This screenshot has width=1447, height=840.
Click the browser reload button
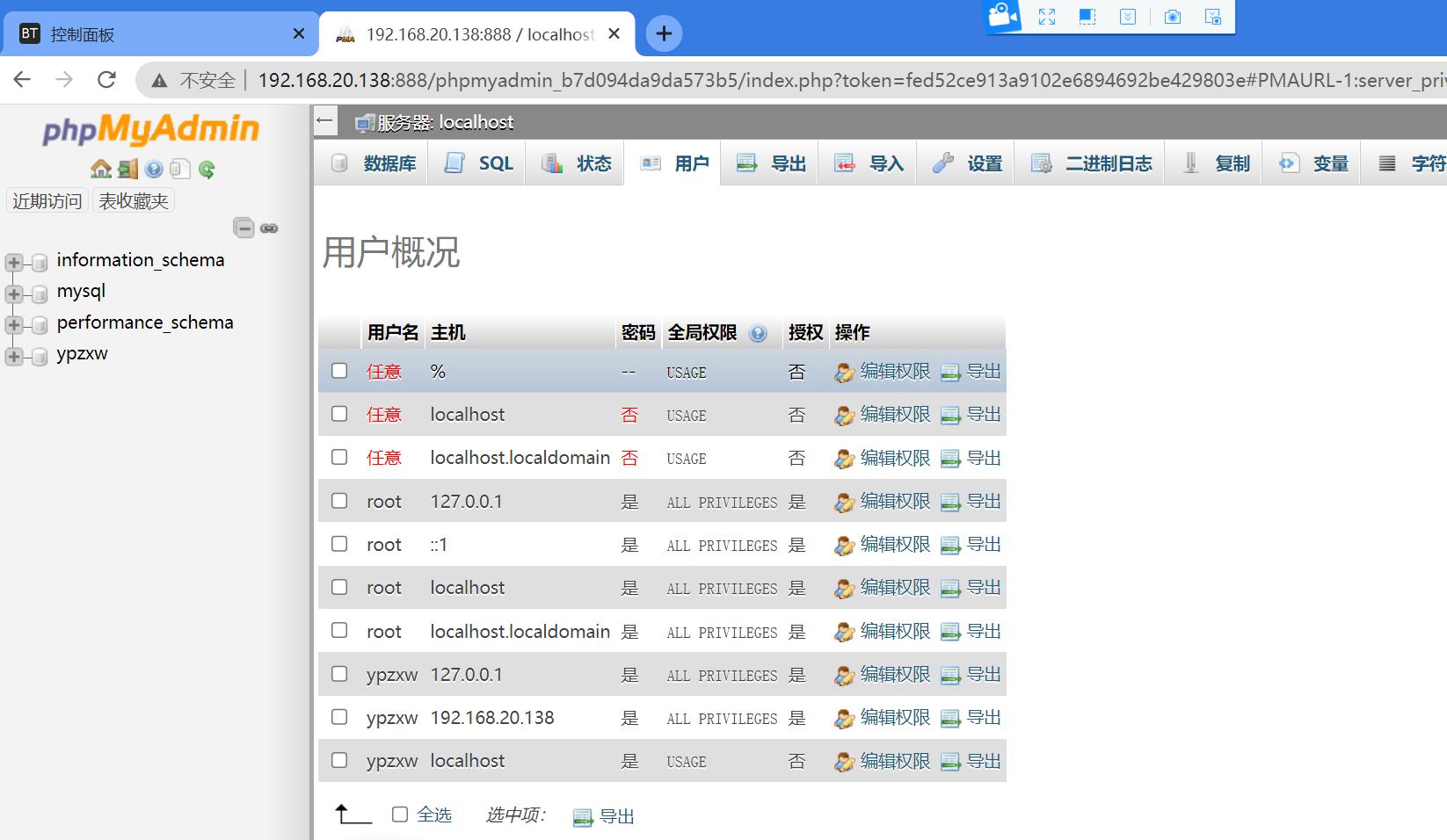[106, 80]
